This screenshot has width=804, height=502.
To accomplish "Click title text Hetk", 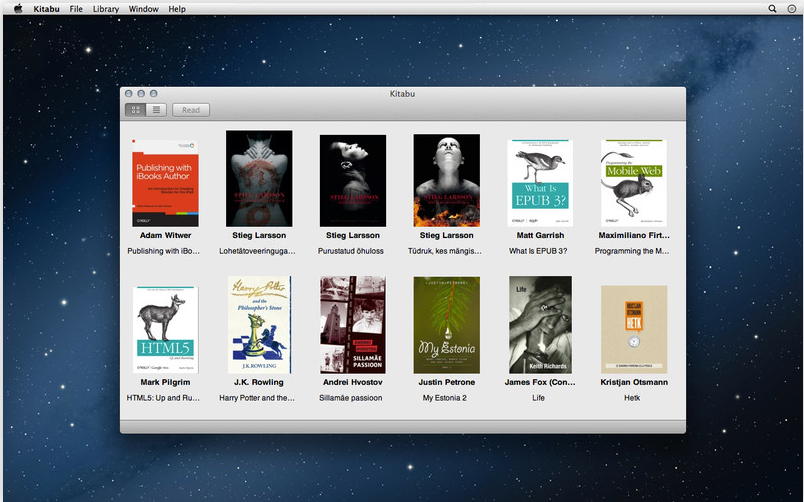I will tap(632, 398).
